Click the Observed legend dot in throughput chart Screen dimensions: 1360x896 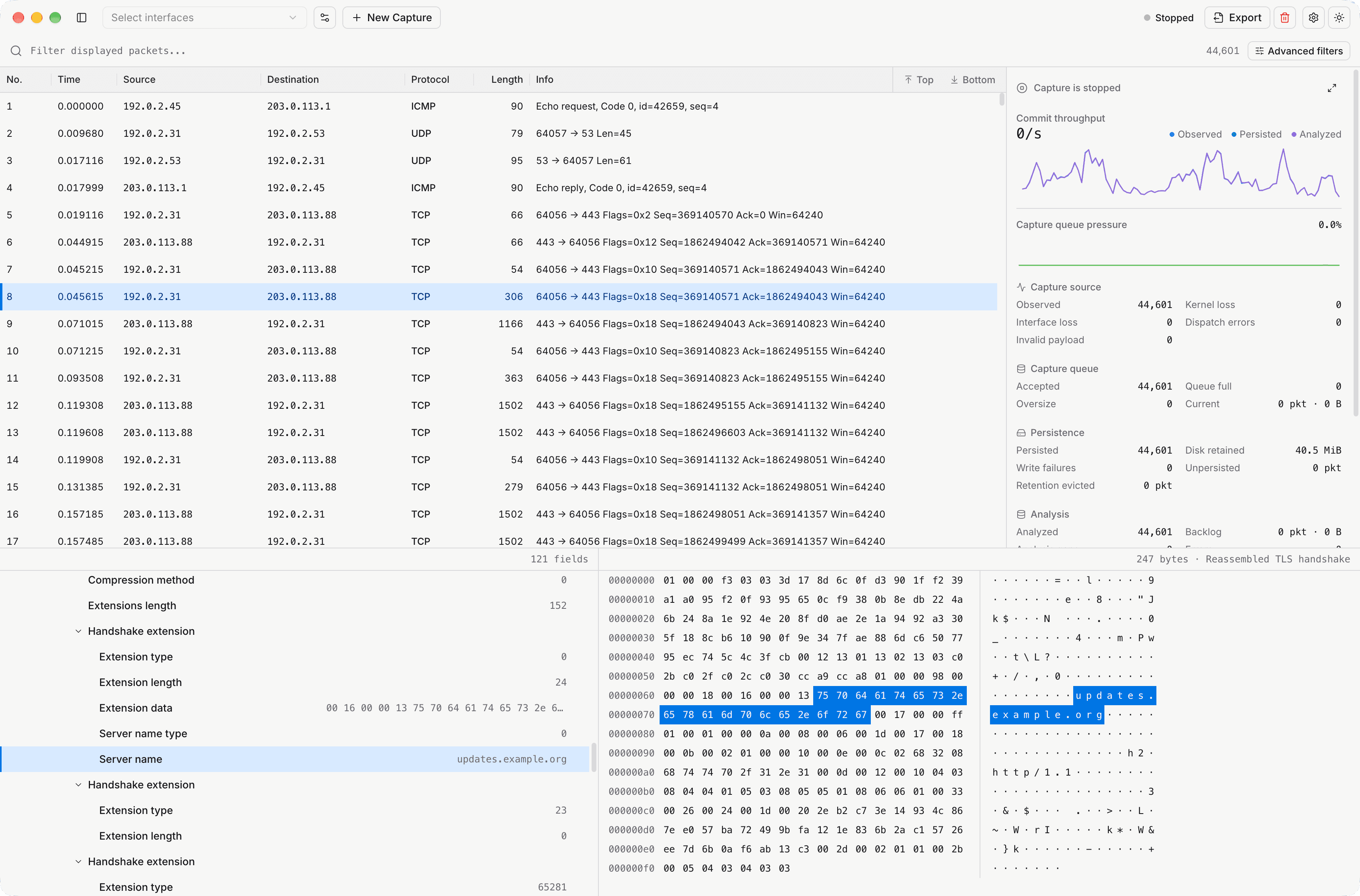pos(1172,134)
